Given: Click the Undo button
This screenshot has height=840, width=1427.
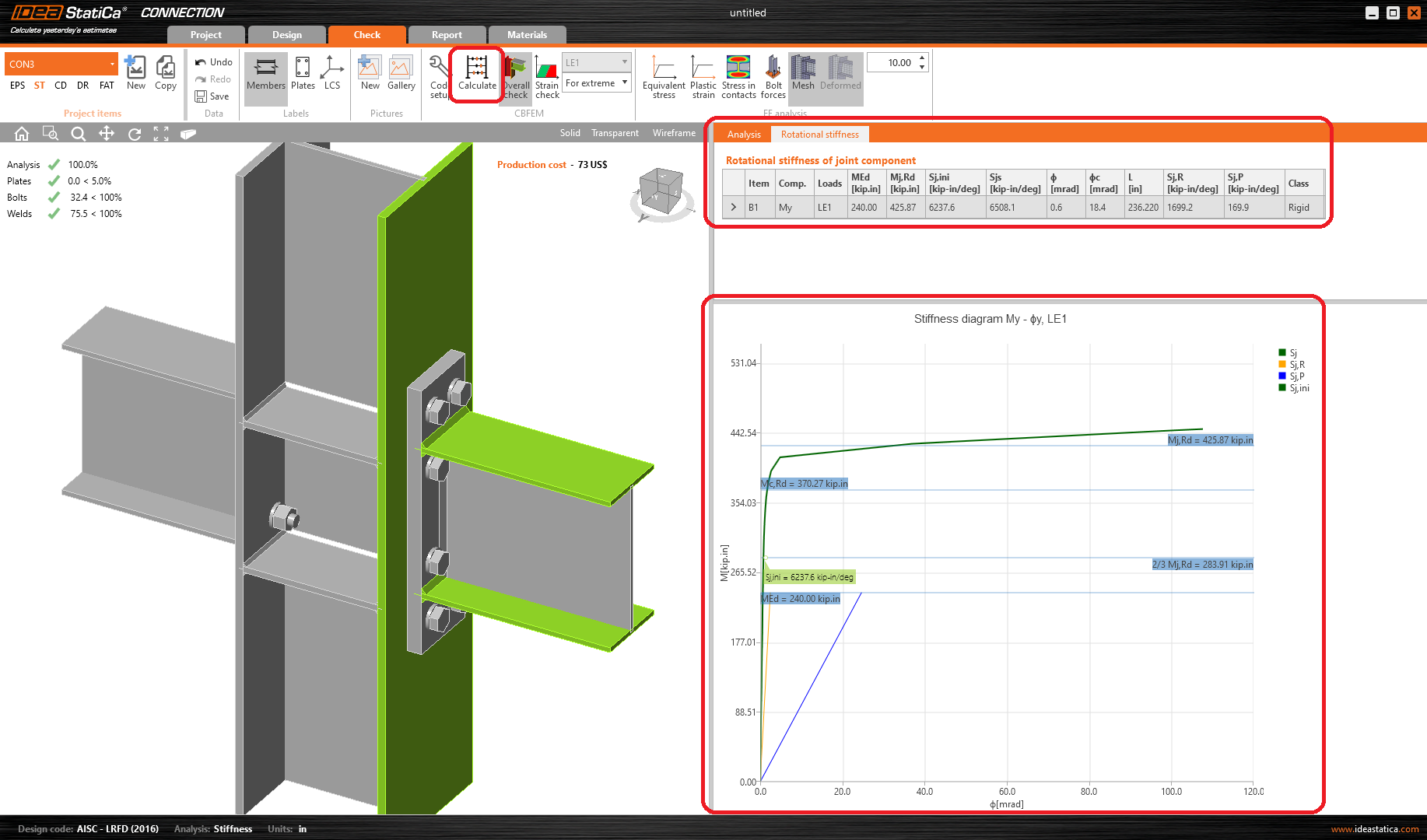Looking at the screenshot, I should (x=214, y=62).
